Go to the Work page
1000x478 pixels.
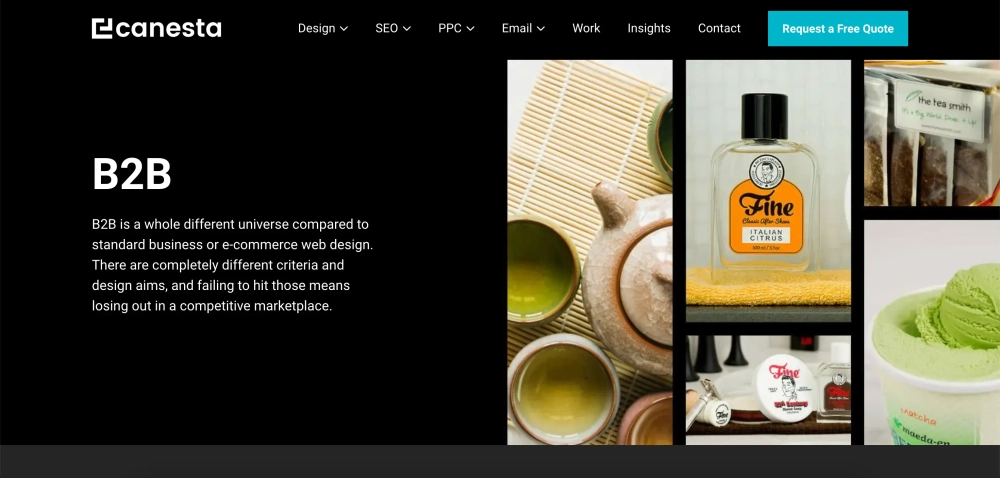[x=586, y=28]
